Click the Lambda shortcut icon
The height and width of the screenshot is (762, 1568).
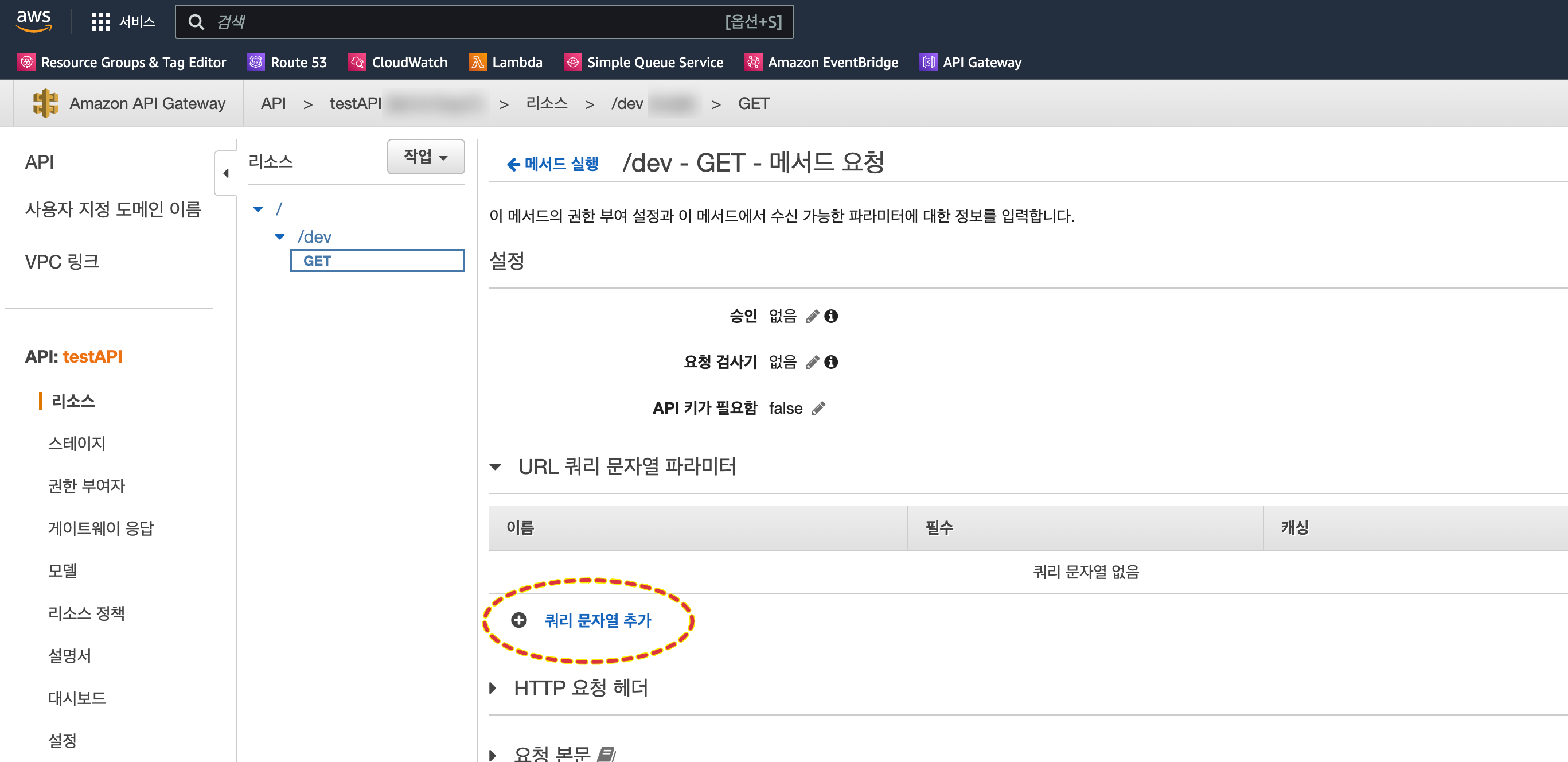[477, 62]
